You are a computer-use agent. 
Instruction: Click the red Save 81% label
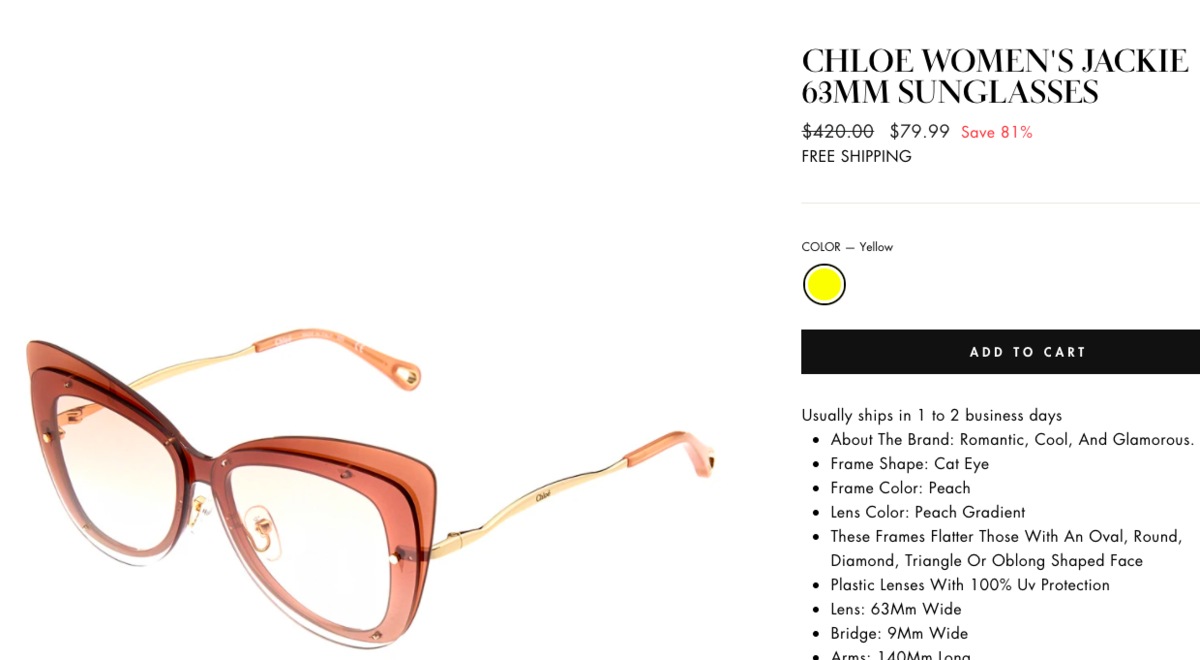pyautogui.click(x=996, y=132)
